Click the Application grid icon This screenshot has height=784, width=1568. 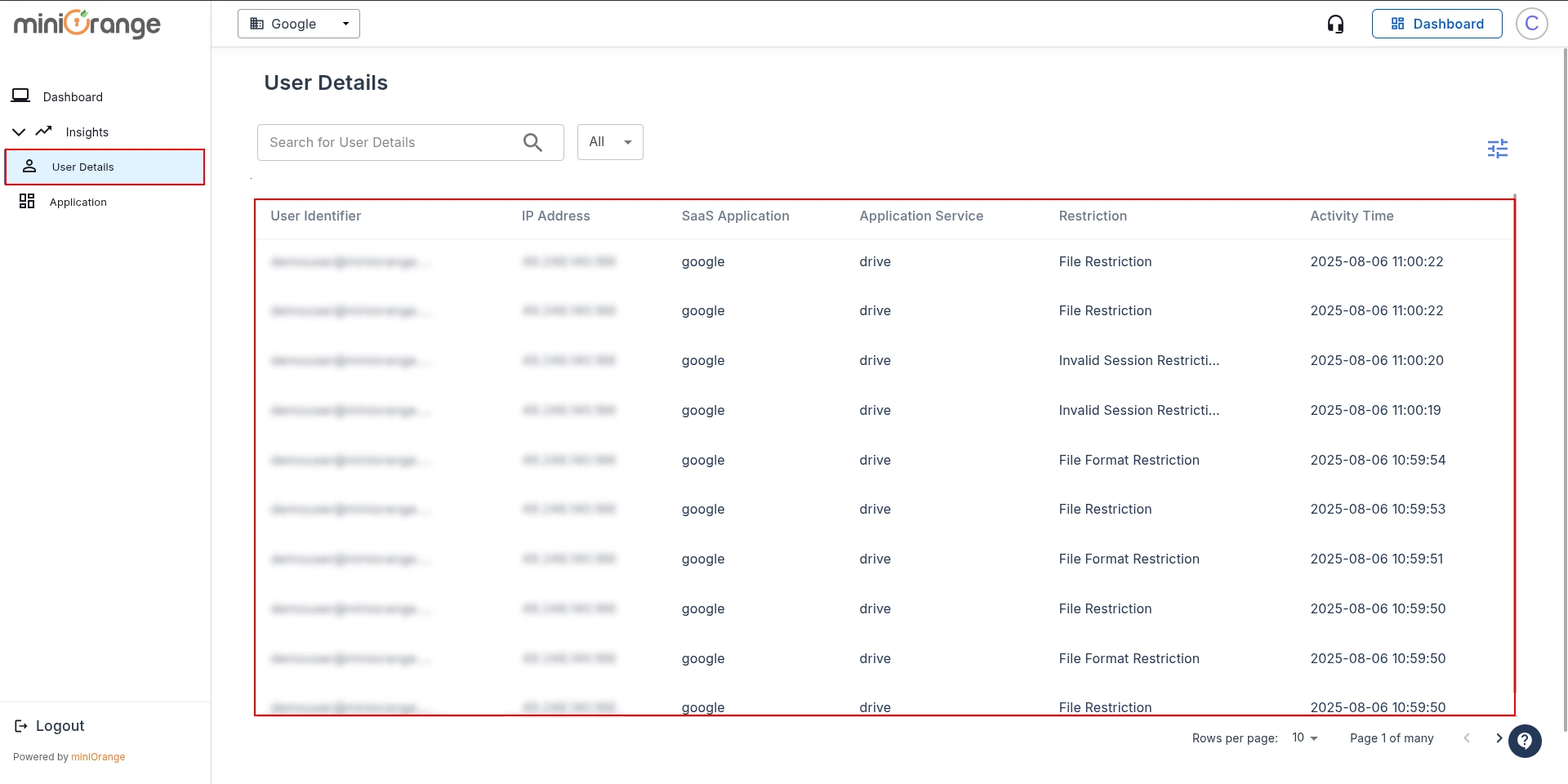pos(27,201)
